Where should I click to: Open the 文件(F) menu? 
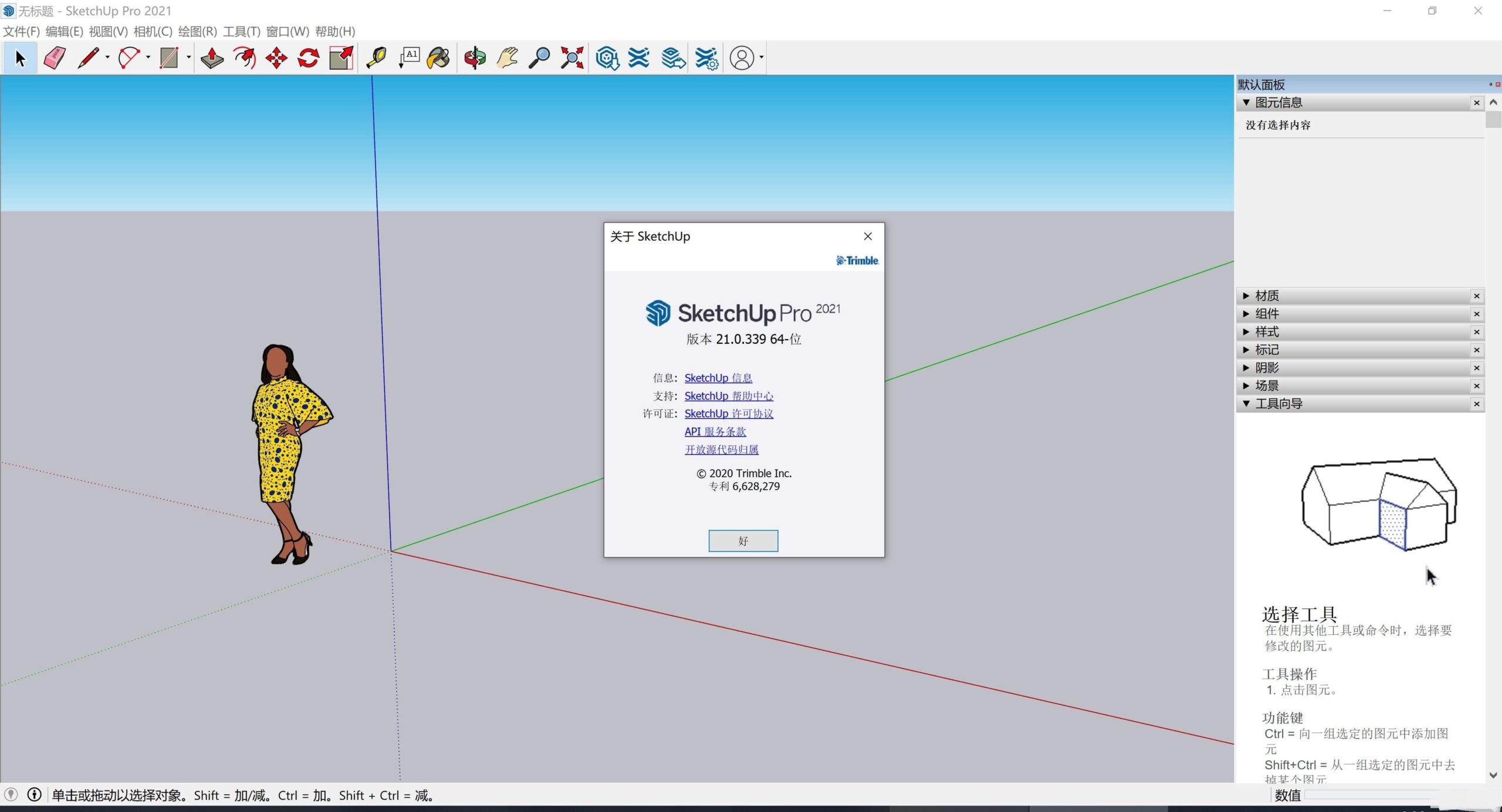coord(21,32)
